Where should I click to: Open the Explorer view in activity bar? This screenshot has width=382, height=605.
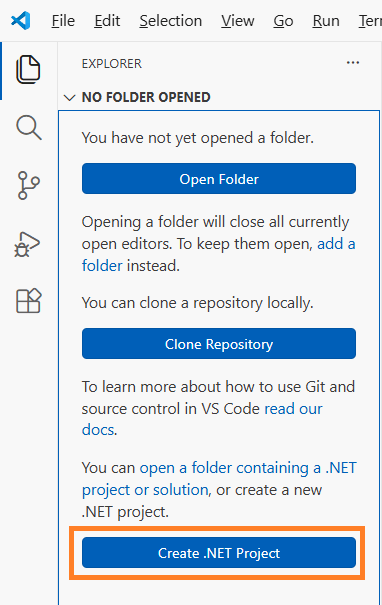point(28,70)
